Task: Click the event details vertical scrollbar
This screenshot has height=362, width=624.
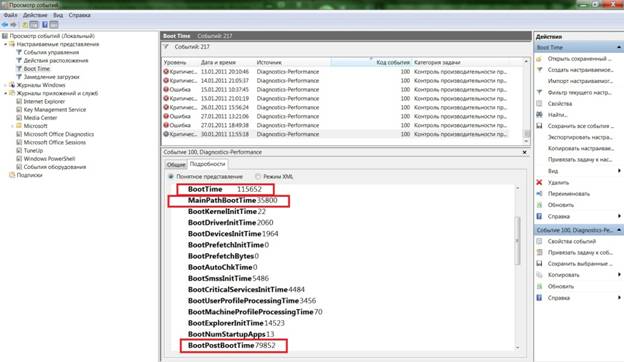Action: click(x=518, y=267)
